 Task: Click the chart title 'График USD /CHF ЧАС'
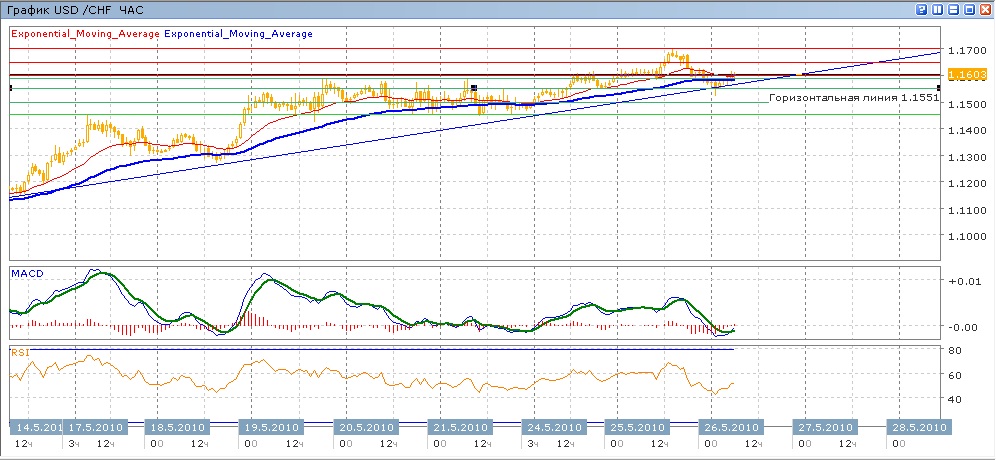tap(75, 9)
